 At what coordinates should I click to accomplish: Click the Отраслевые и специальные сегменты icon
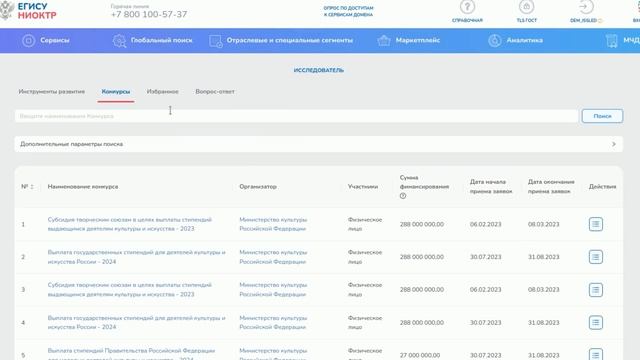(x=216, y=41)
